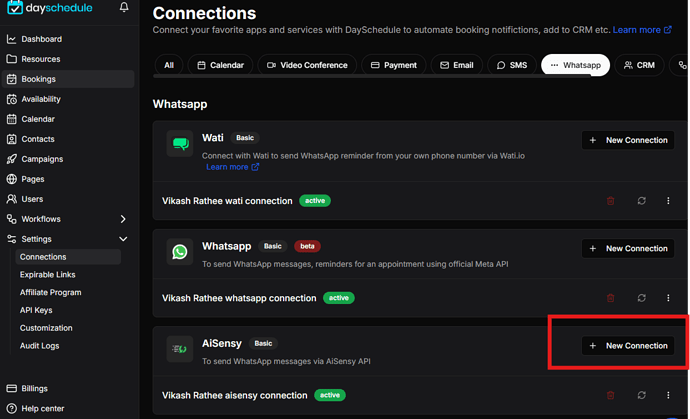The image size is (690, 419).
Task: Click the notification bell icon
Action: click(124, 8)
